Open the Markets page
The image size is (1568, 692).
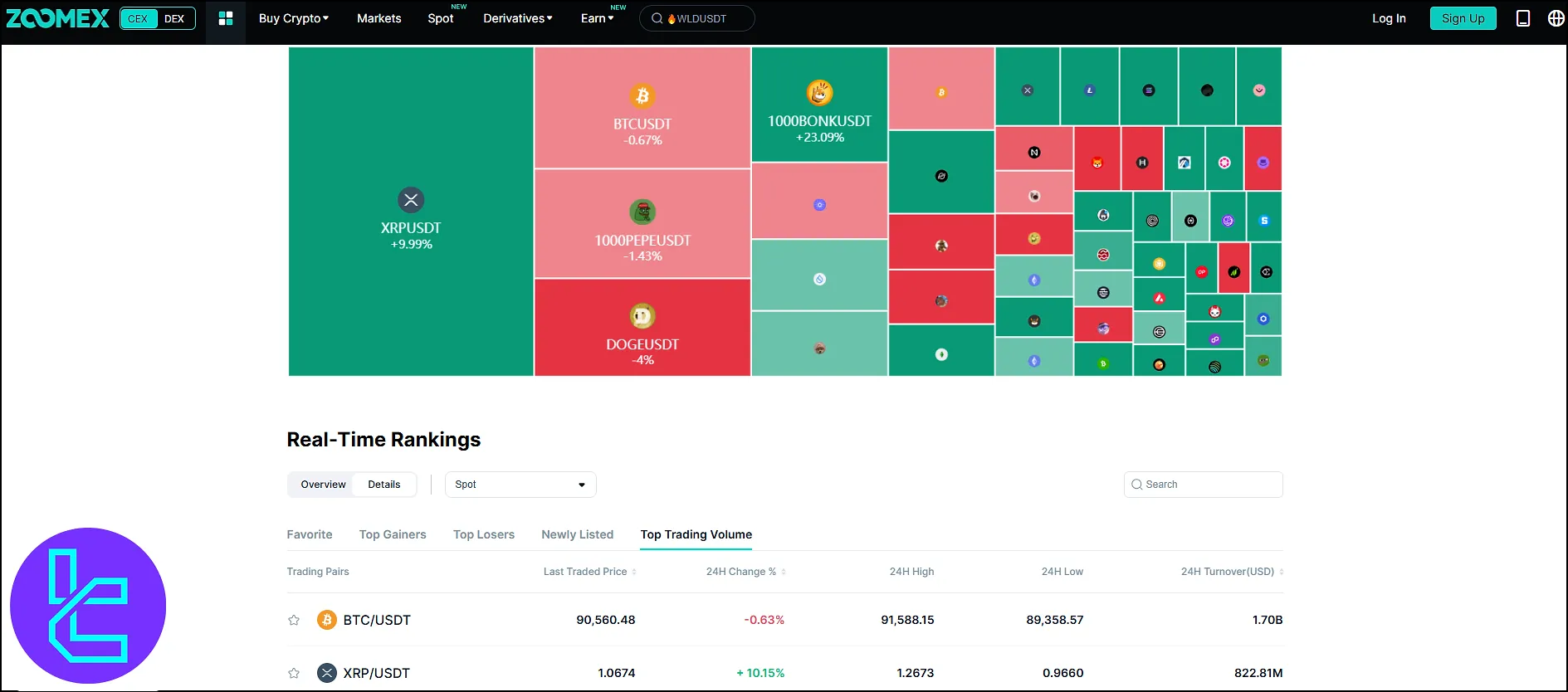click(379, 18)
